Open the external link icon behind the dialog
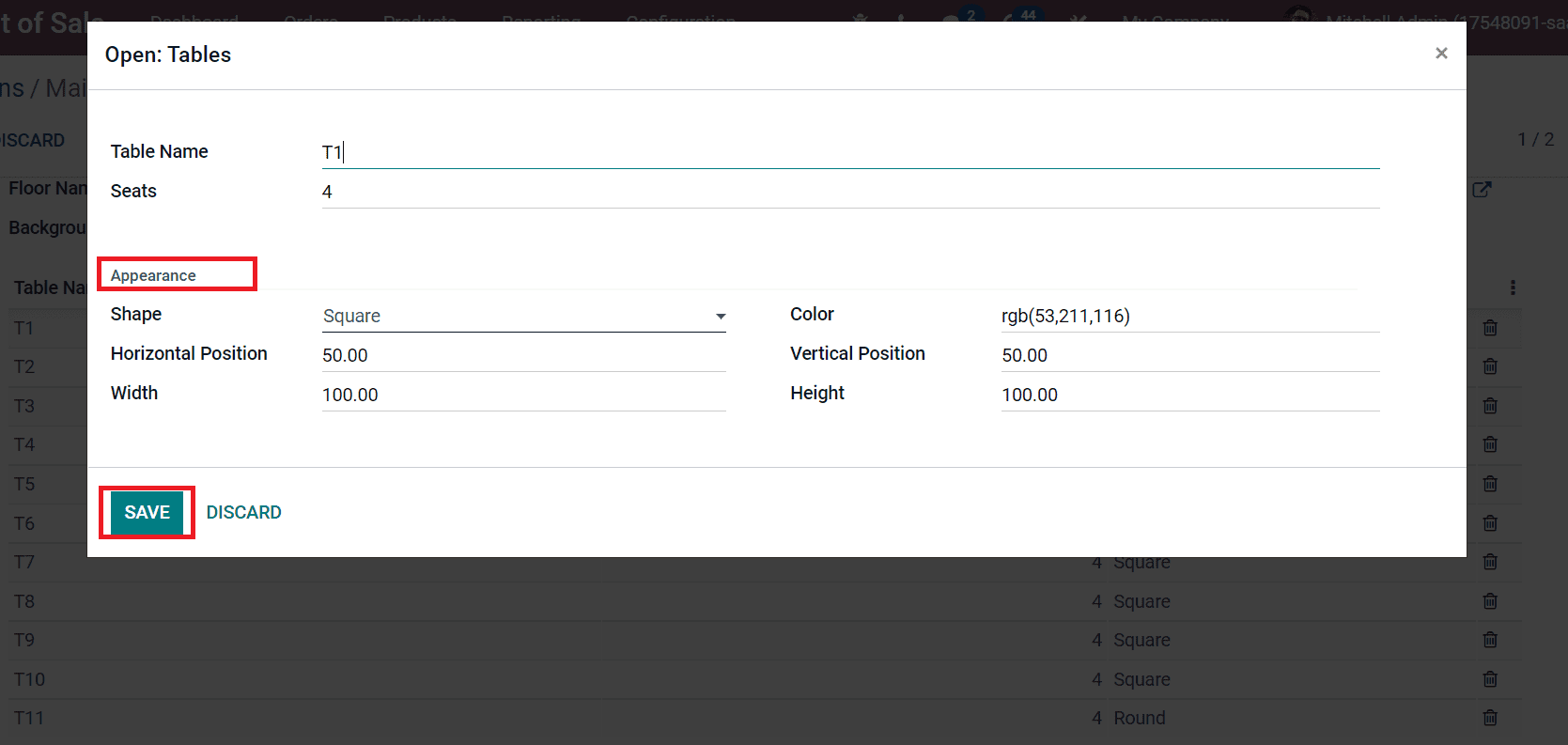Screen dimensions: 1568x745 [x=1482, y=189]
